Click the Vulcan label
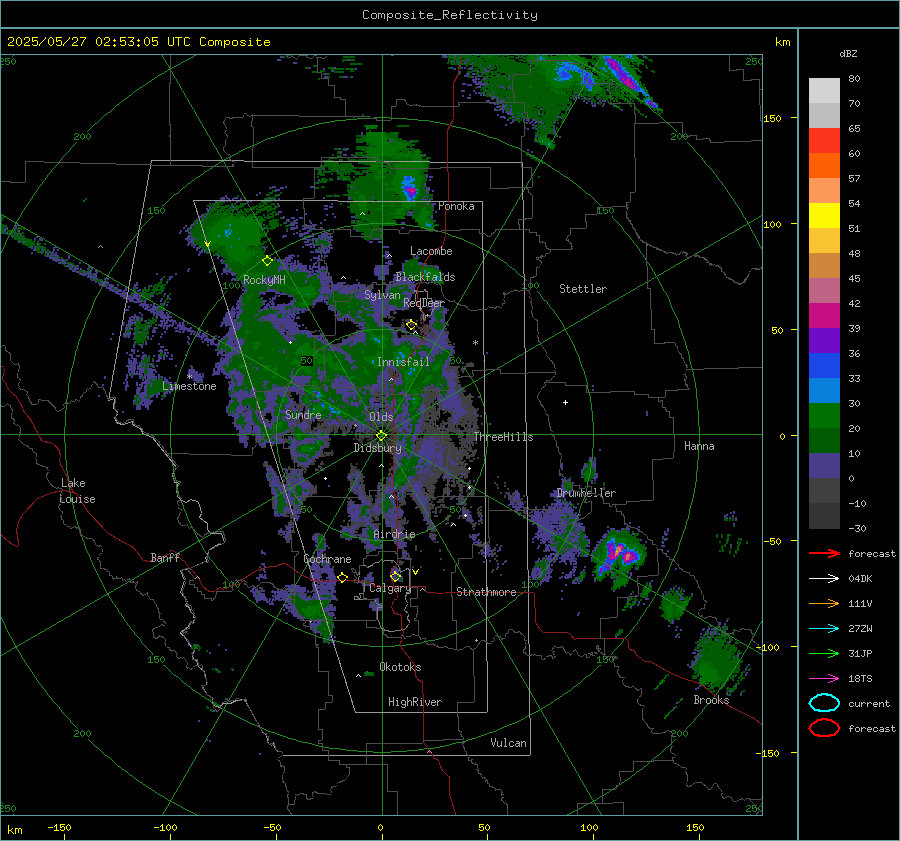This screenshot has width=900, height=841. [508, 743]
